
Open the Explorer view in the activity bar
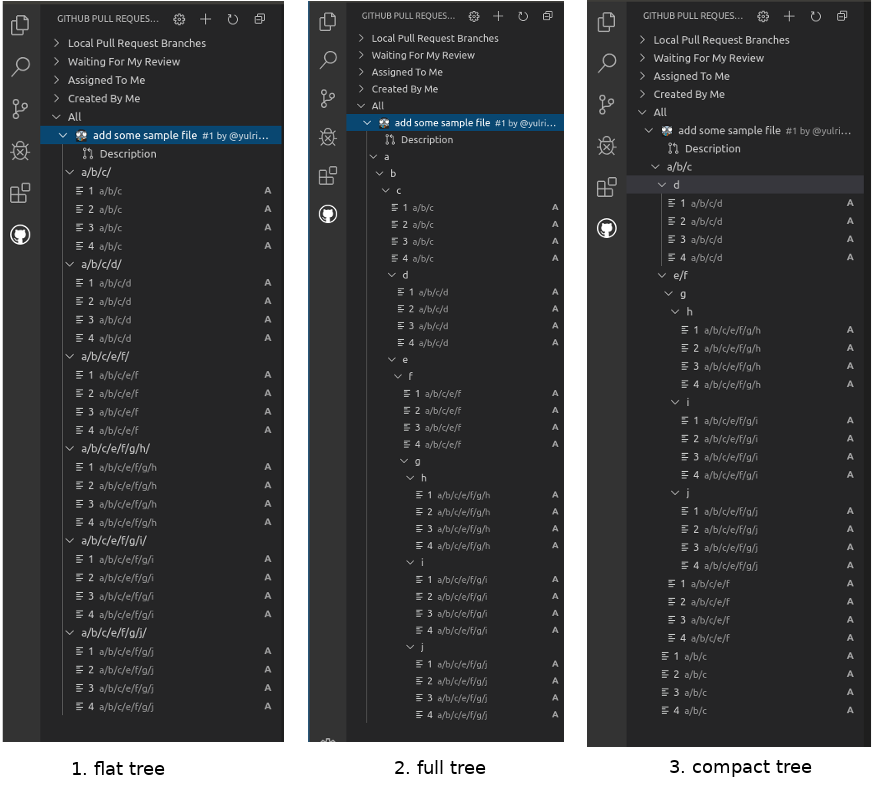point(20,27)
